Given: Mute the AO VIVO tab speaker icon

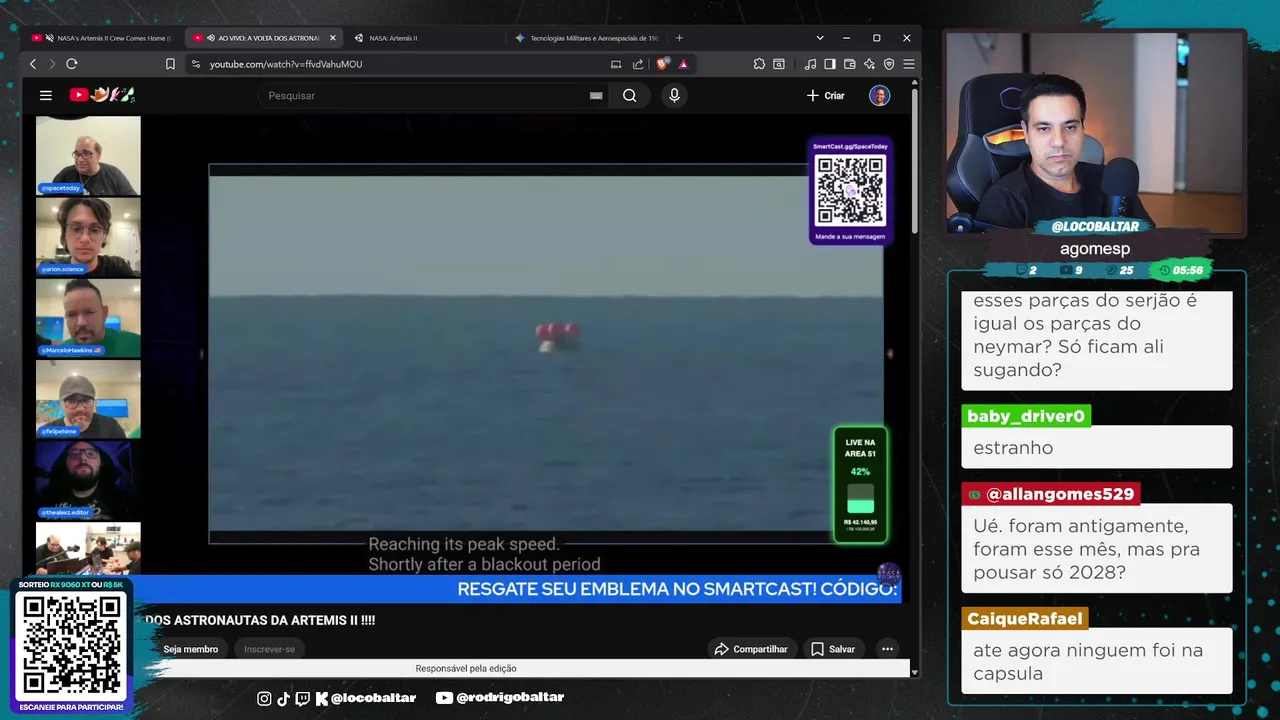Looking at the screenshot, I should pos(211,38).
